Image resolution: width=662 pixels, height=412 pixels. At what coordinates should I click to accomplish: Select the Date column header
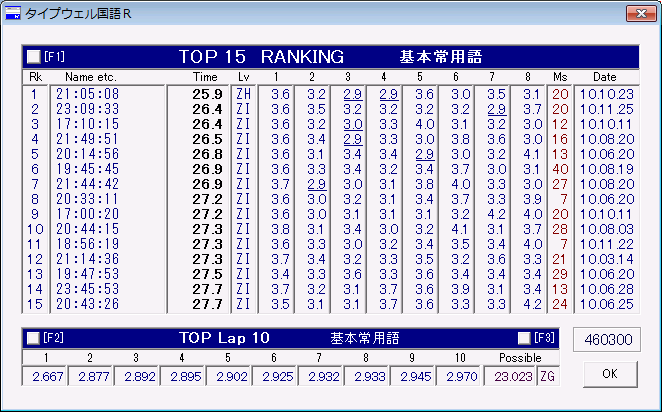pyautogui.click(x=605, y=77)
